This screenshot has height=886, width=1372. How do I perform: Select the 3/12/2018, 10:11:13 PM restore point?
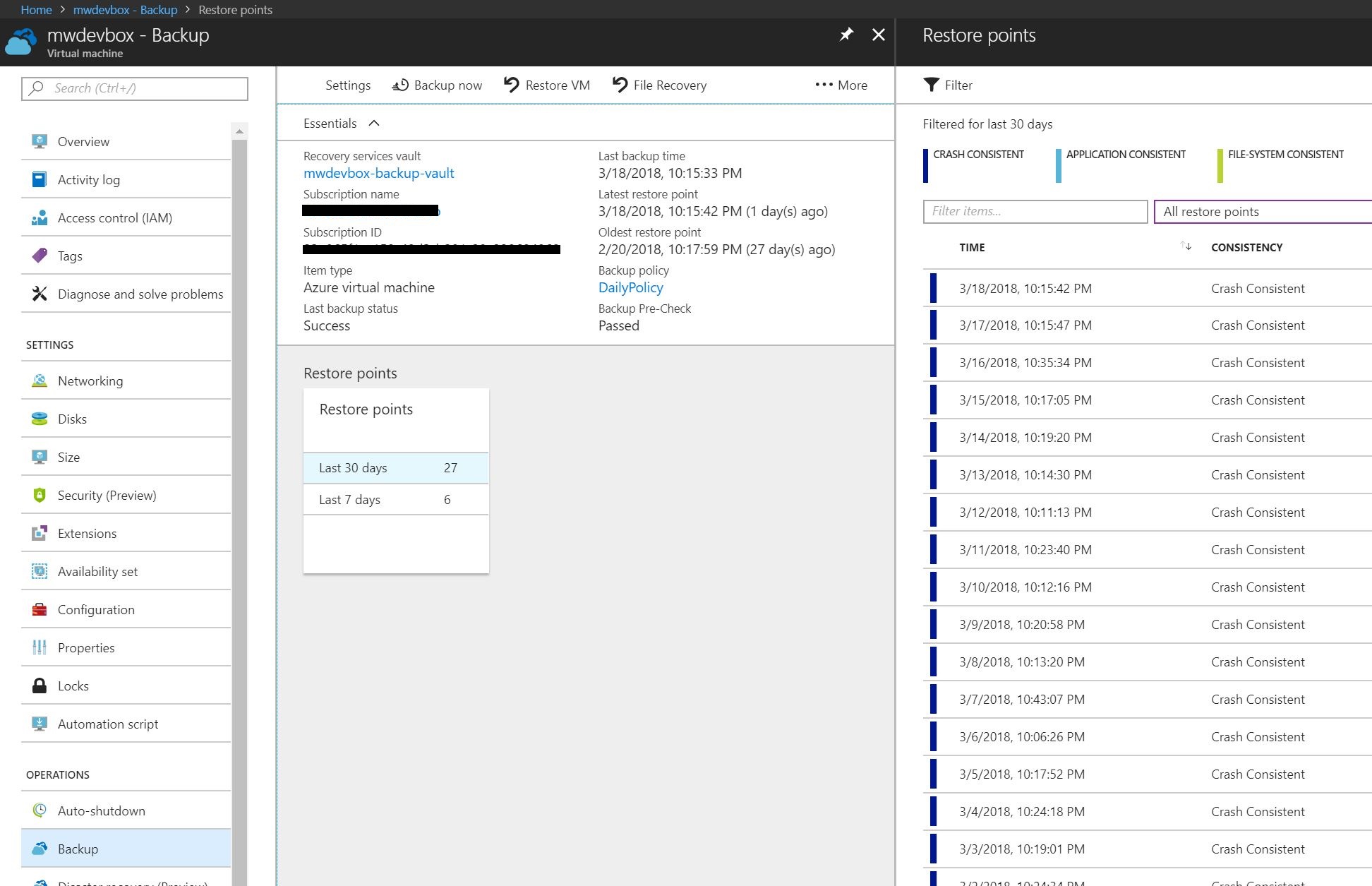coord(1147,513)
